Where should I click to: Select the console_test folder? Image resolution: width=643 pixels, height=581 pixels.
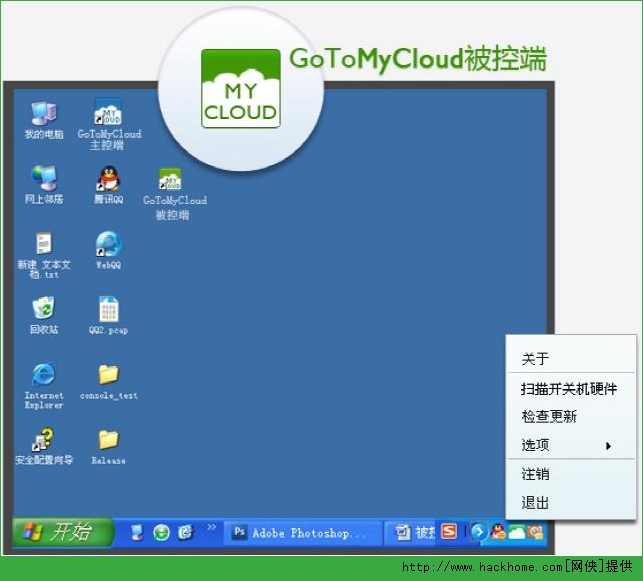pos(108,375)
